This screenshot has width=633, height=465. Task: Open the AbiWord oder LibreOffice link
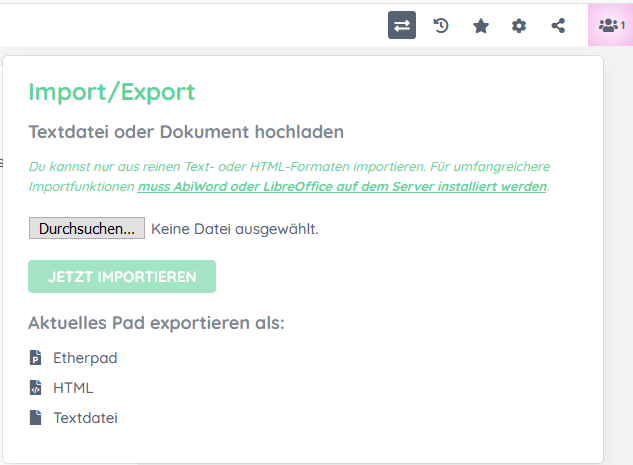pos(342,186)
